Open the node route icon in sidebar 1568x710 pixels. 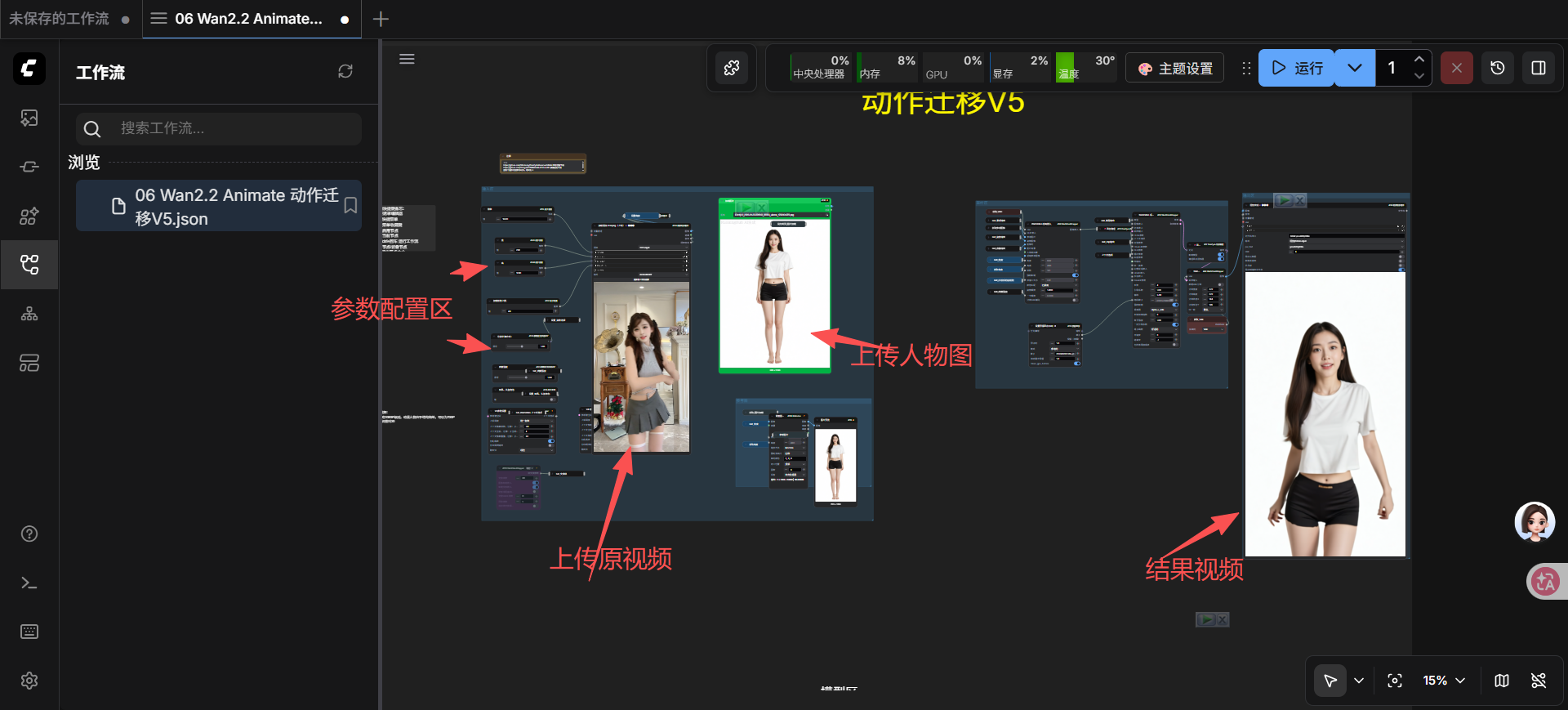pos(29,167)
